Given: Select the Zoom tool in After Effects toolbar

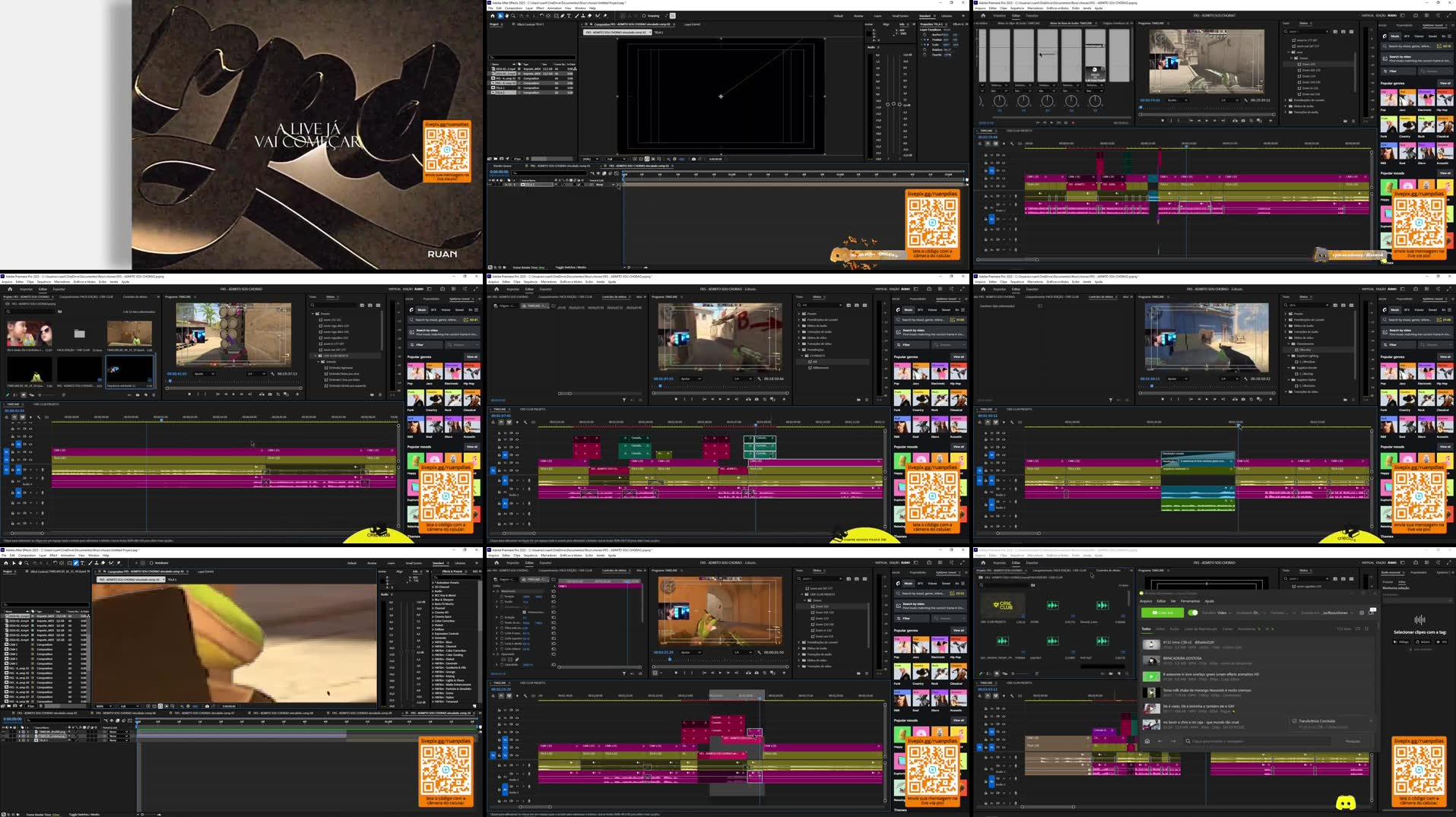Looking at the screenshot, I should tap(513, 15).
